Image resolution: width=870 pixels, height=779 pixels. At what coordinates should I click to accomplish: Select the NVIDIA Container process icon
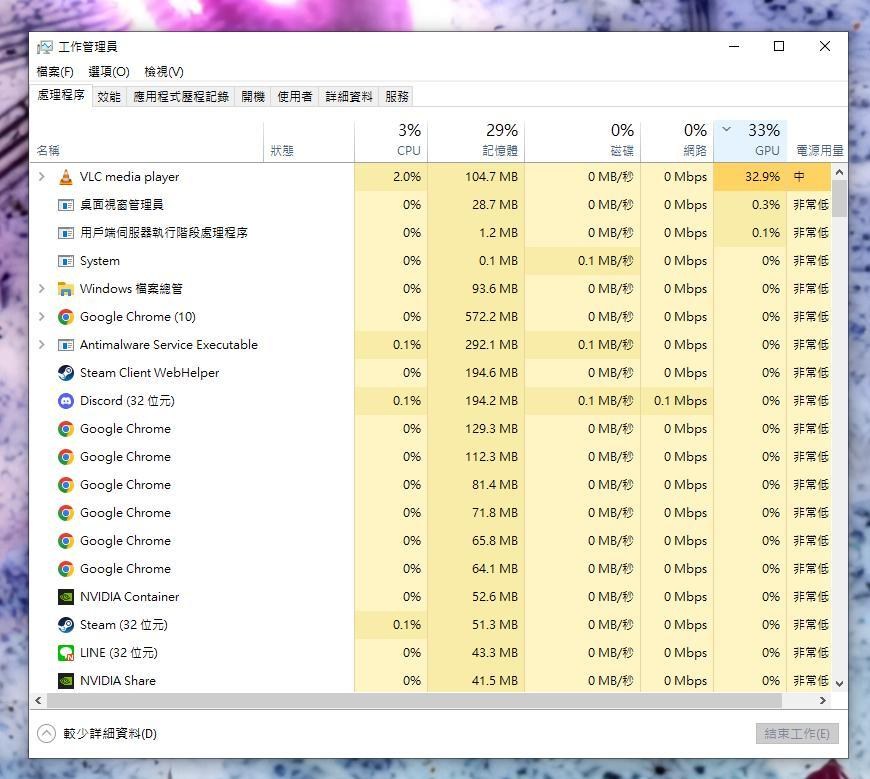(x=63, y=596)
